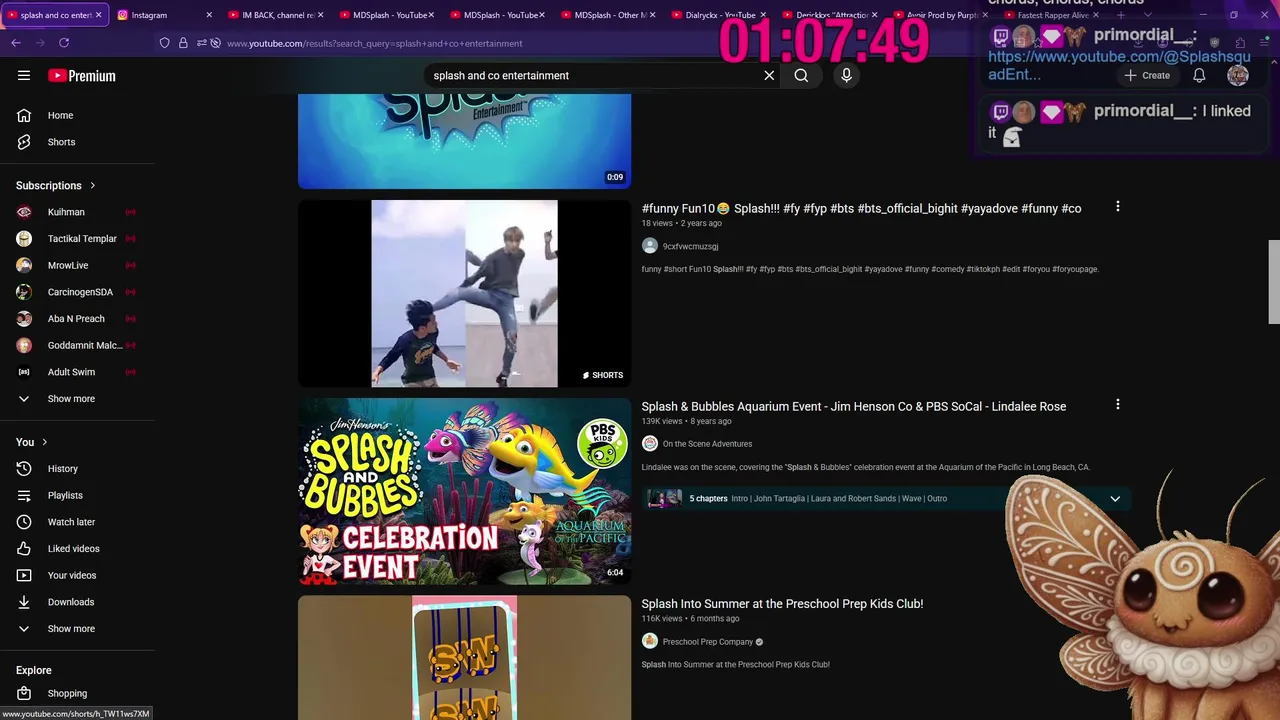1280x720 pixels.
Task: Open CarcinogenSDA subscription channel
Action: tap(78, 292)
